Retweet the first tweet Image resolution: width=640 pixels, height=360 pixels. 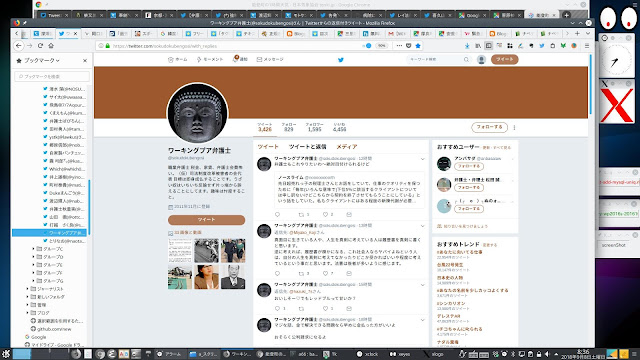302,214
